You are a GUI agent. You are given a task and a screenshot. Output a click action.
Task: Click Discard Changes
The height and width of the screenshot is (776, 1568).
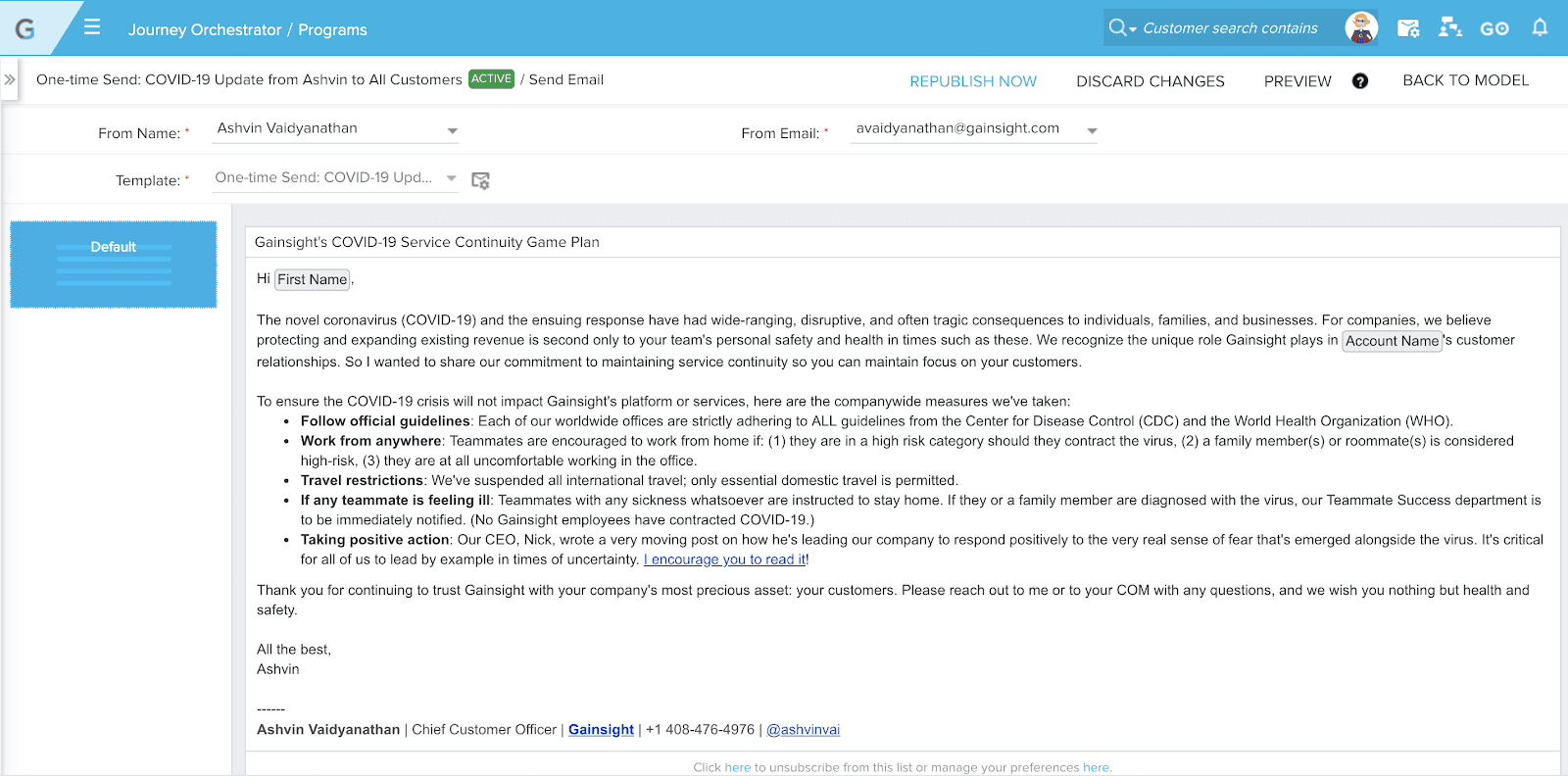(1150, 81)
